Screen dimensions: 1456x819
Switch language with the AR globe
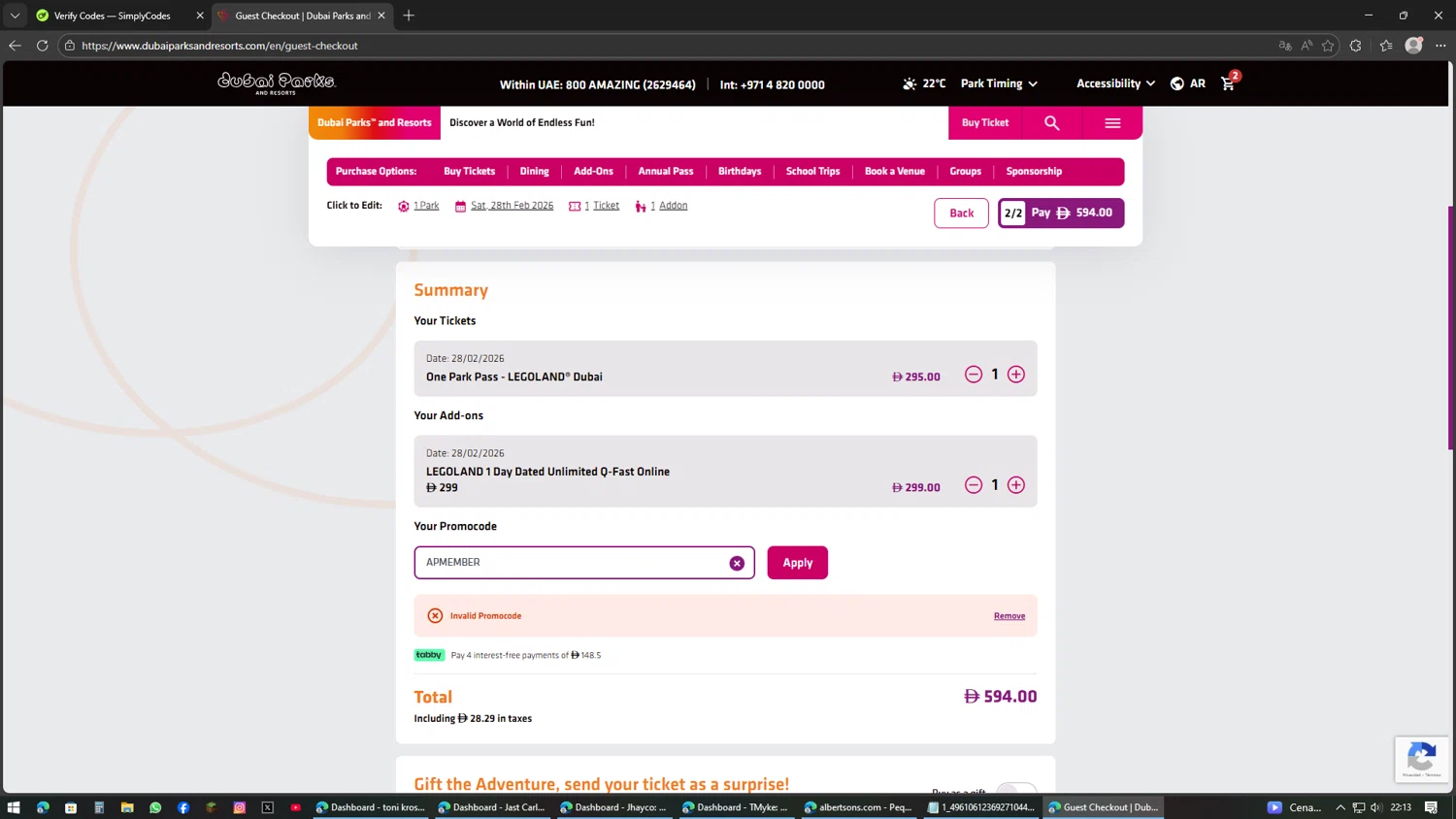[1188, 83]
